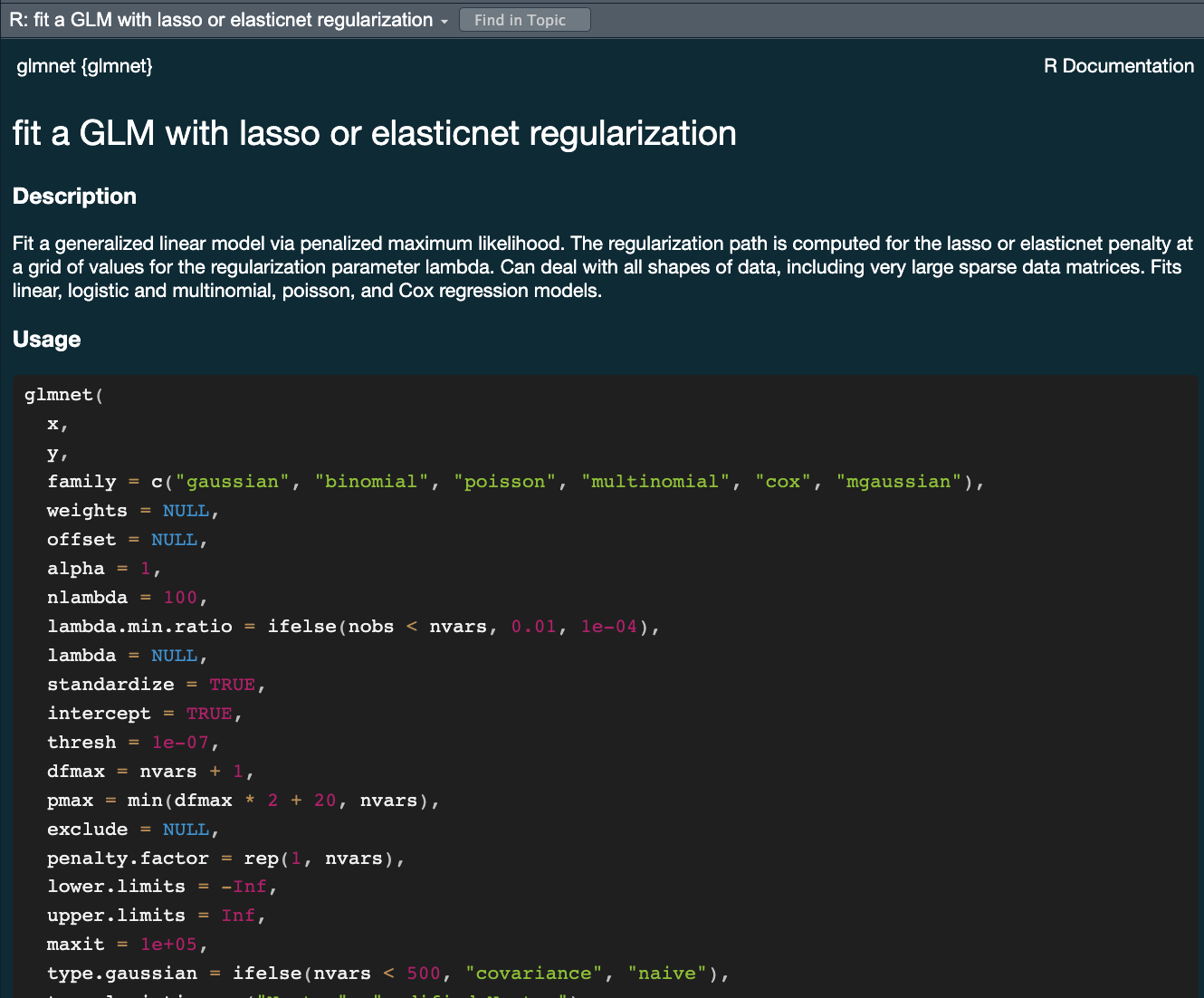Click the 'R Documentation' header text

[x=1118, y=66]
